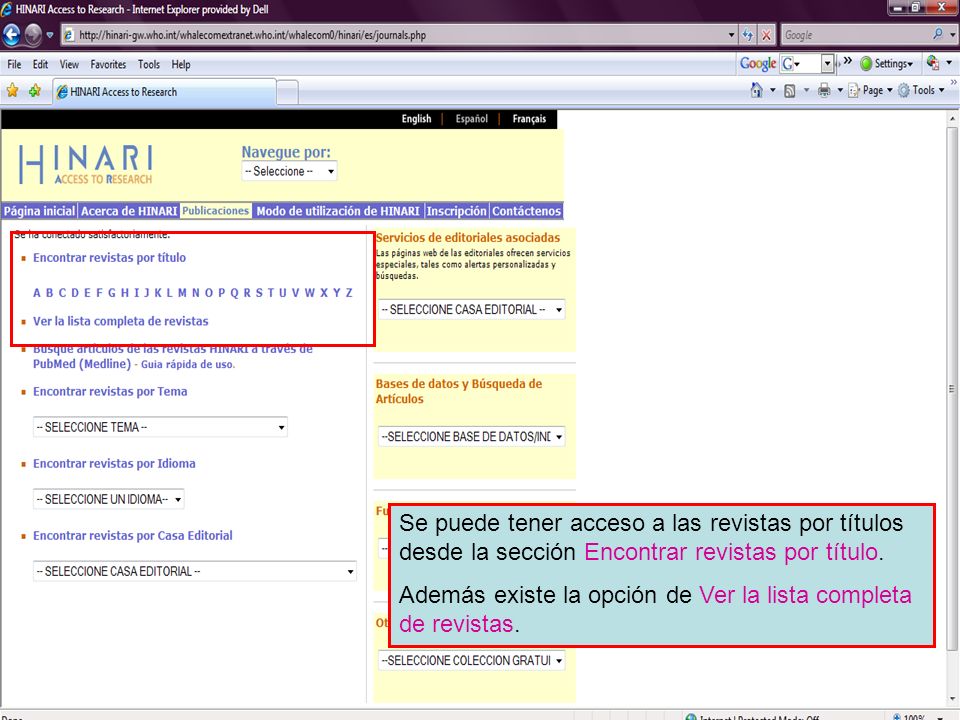Switch language to Español
The height and width of the screenshot is (720, 960).
click(471, 119)
